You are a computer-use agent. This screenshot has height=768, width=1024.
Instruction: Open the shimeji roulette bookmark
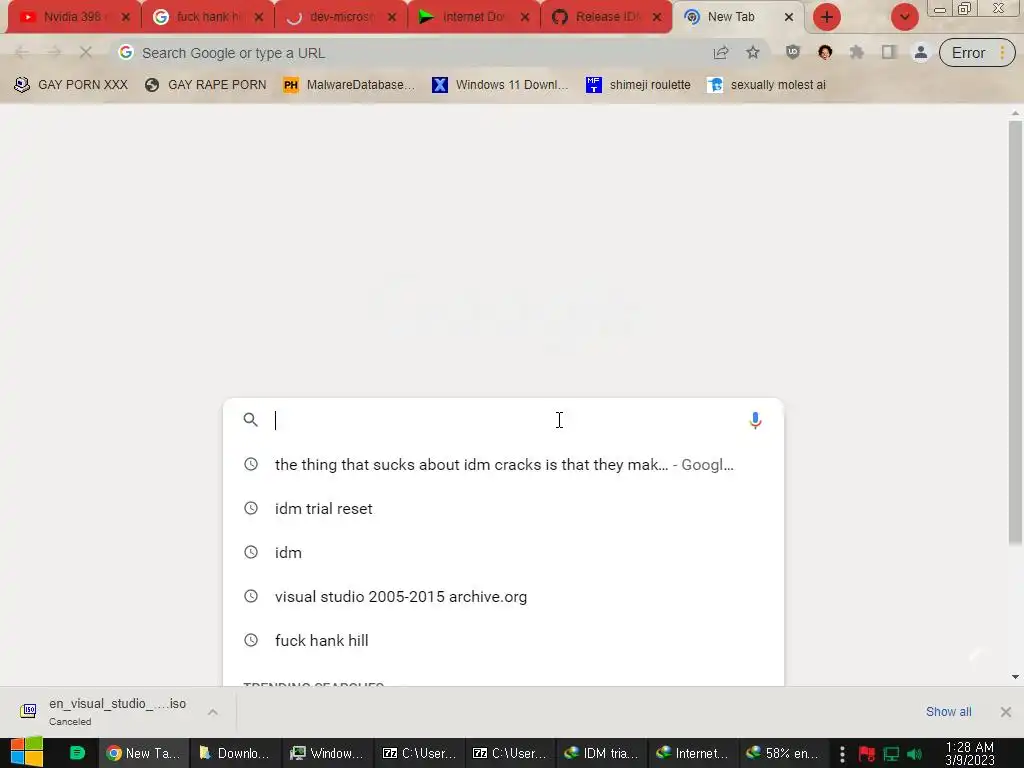638,85
